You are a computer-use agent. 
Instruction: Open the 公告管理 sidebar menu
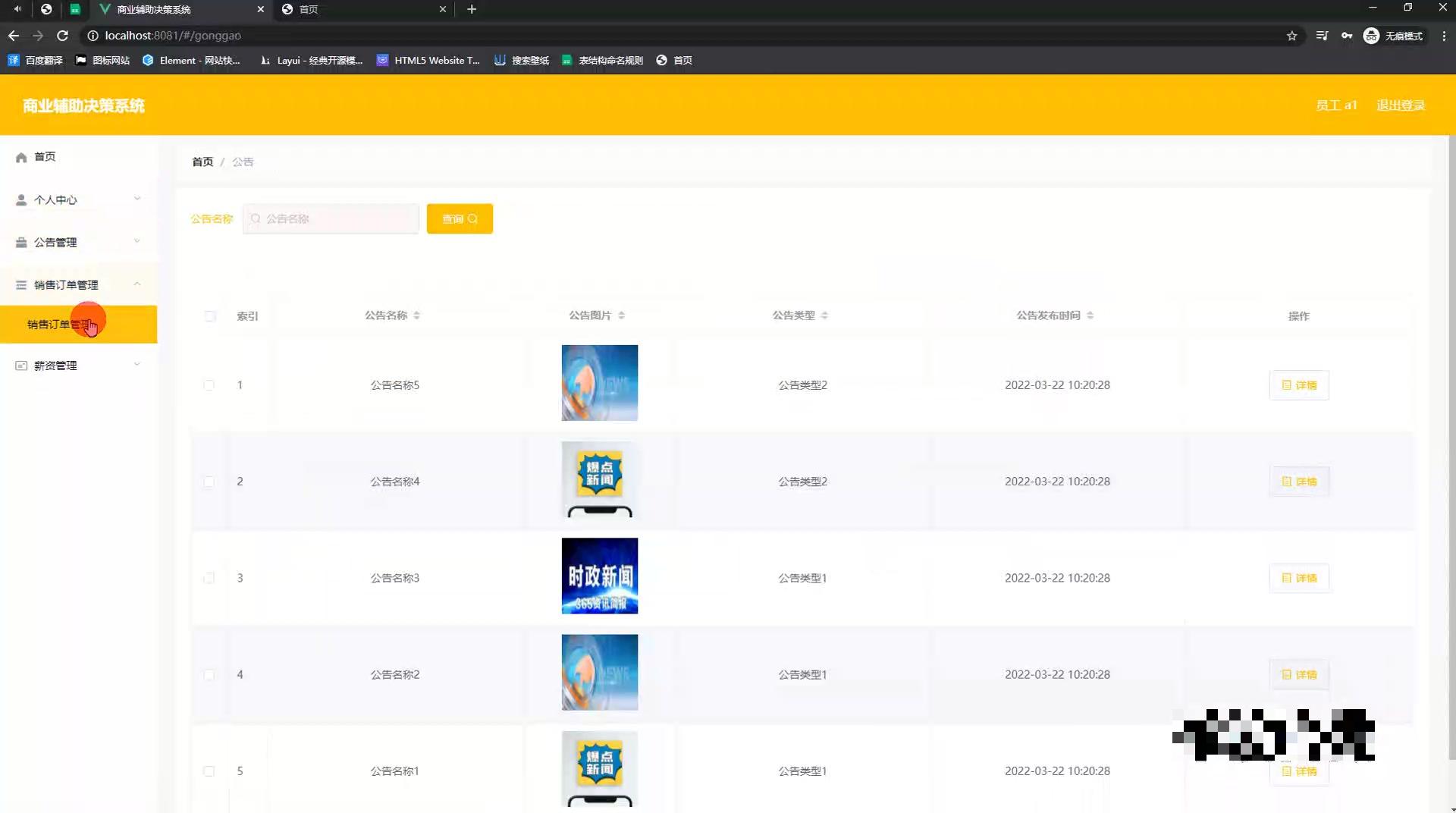[x=79, y=243]
